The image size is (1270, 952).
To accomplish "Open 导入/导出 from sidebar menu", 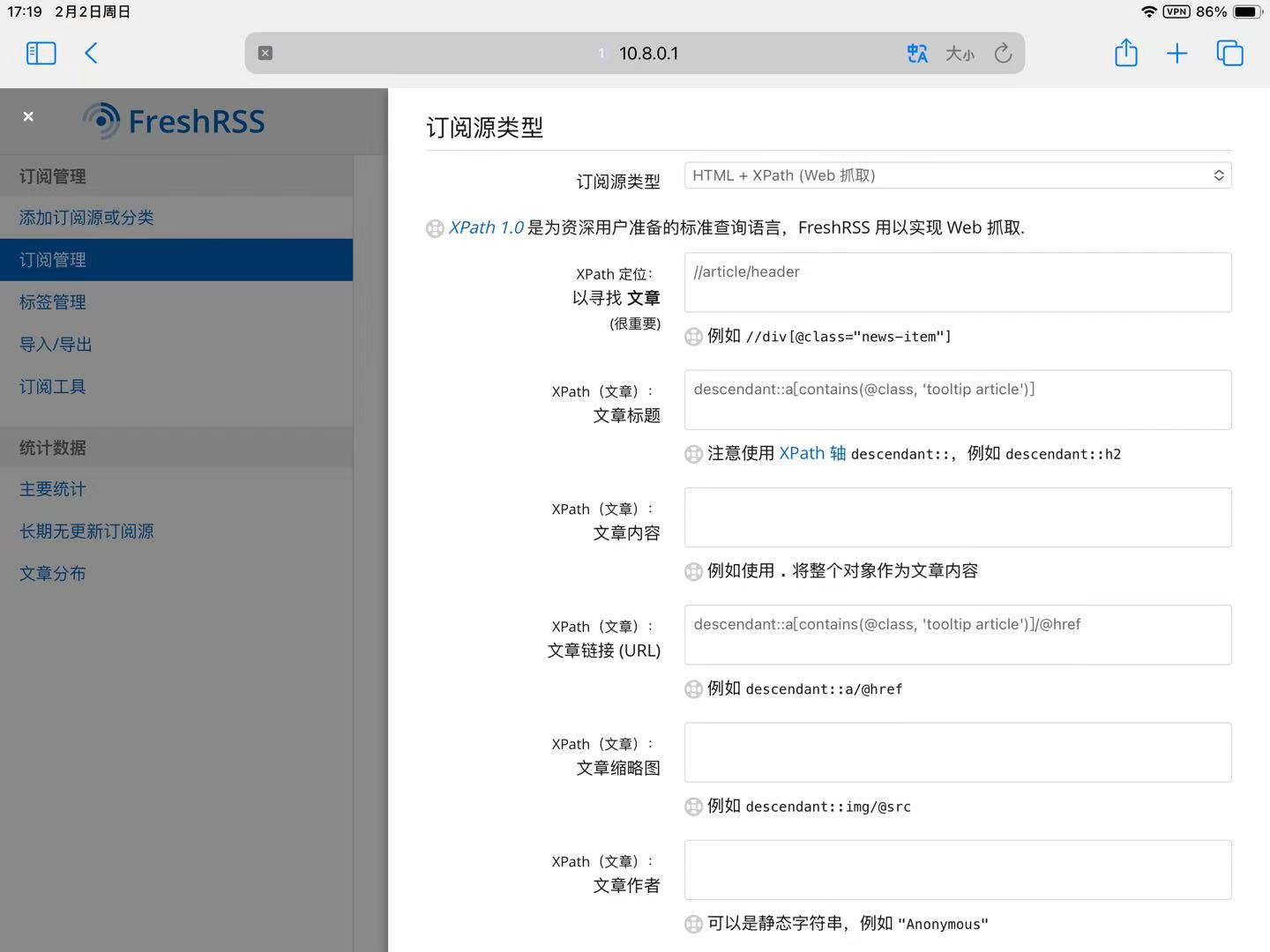I will pyautogui.click(x=55, y=344).
